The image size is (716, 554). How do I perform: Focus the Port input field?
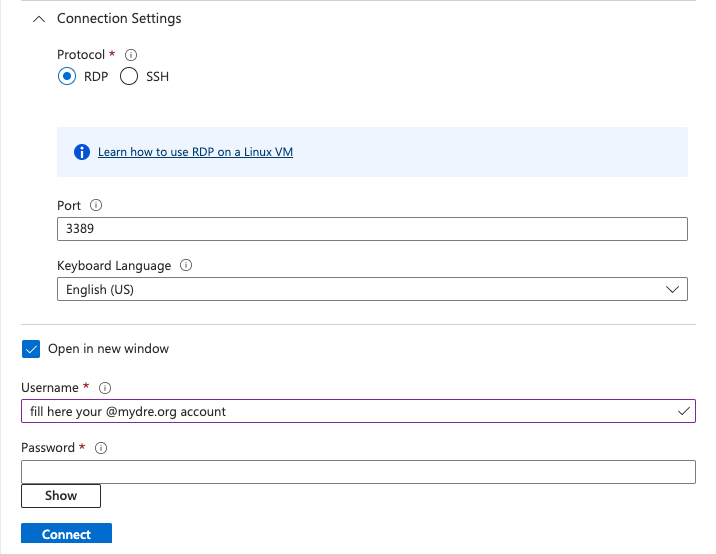[372, 229]
